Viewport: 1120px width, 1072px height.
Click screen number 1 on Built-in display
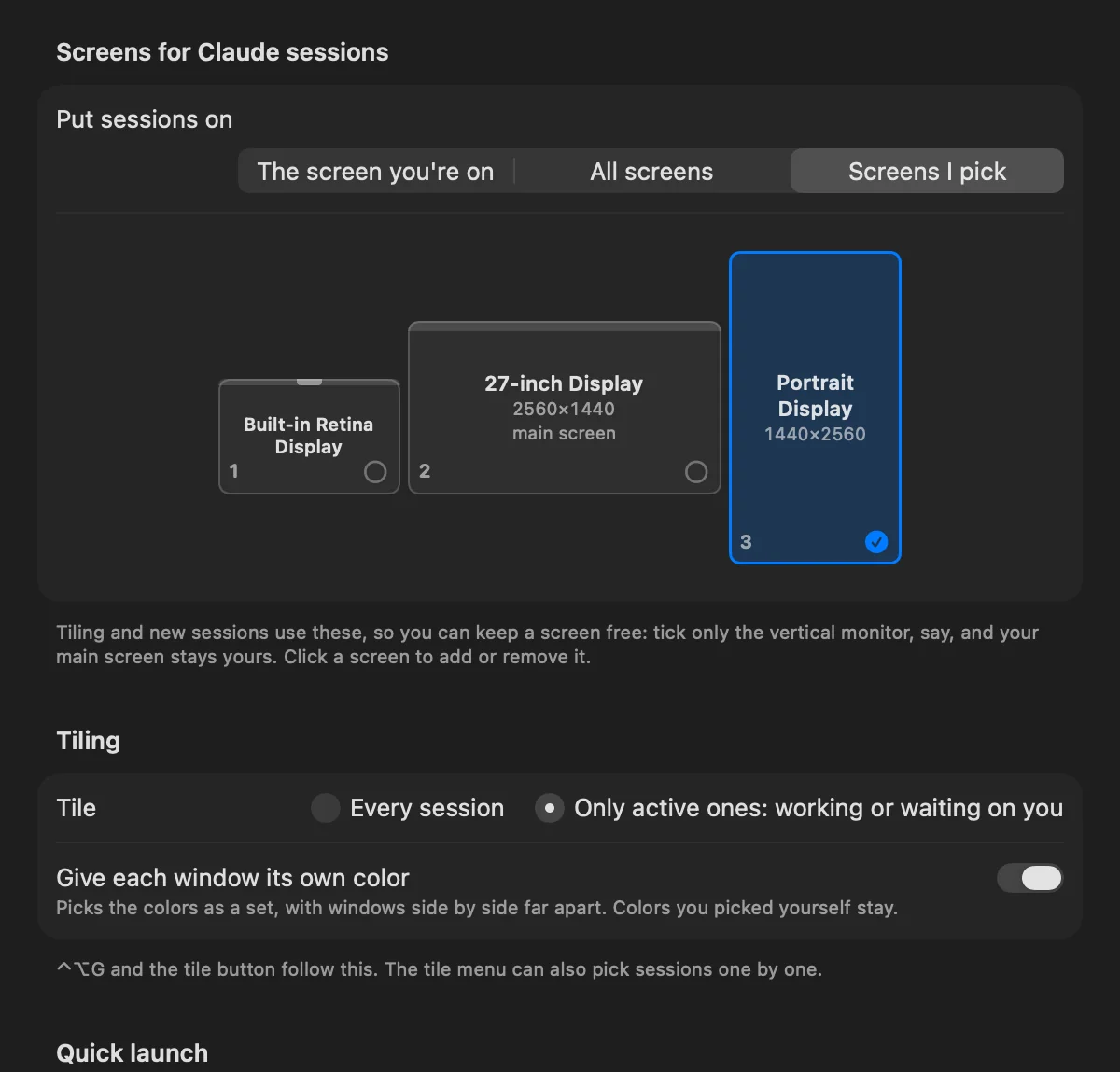[234, 471]
